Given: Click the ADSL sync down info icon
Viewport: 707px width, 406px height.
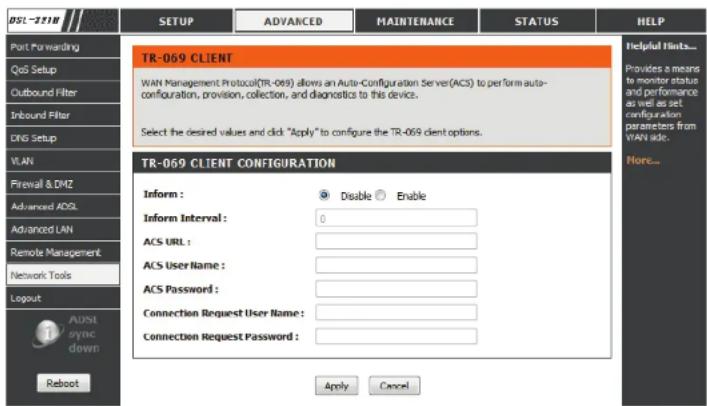Looking at the screenshot, I should tap(47, 333).
